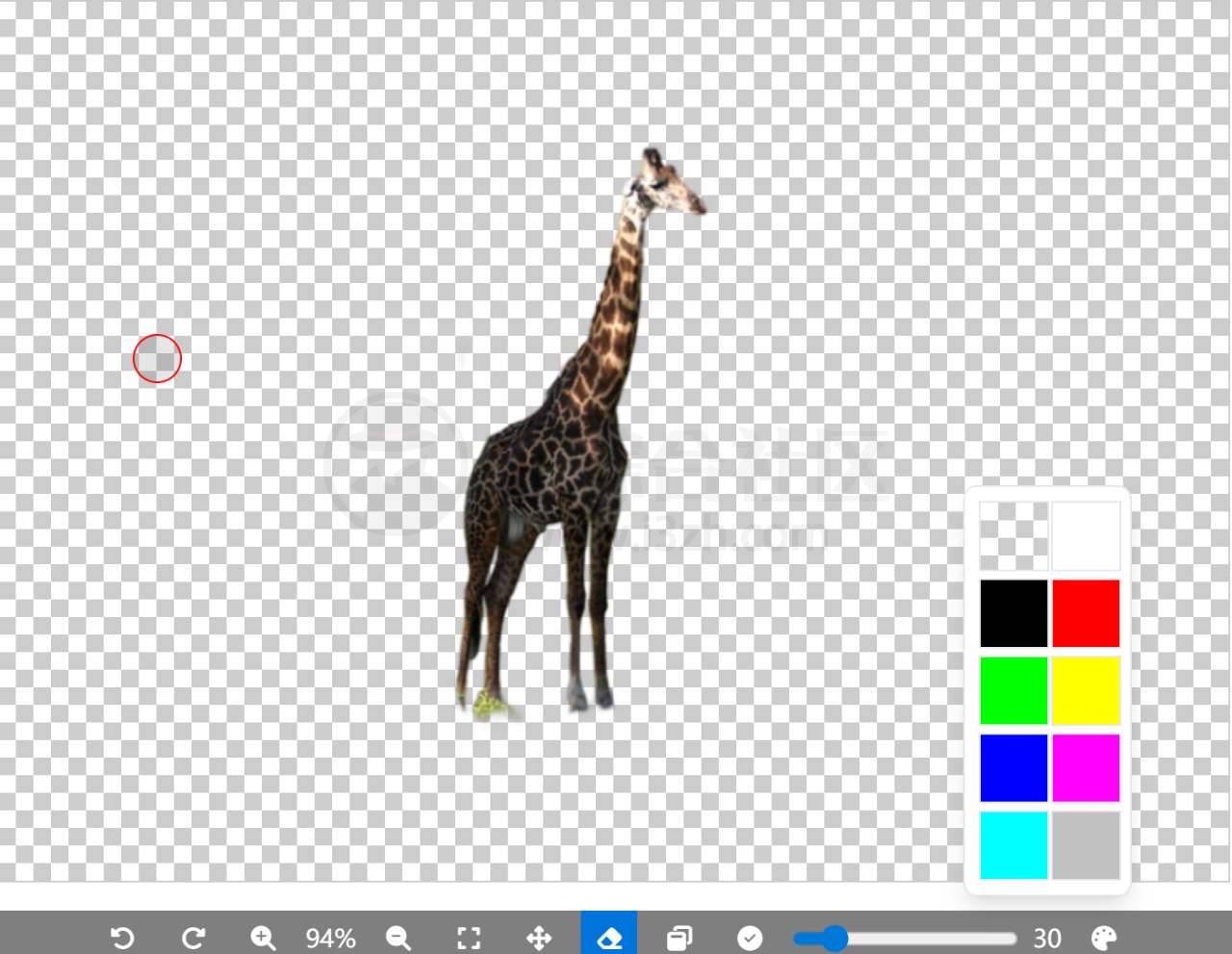Select the red color swatch

(1086, 613)
